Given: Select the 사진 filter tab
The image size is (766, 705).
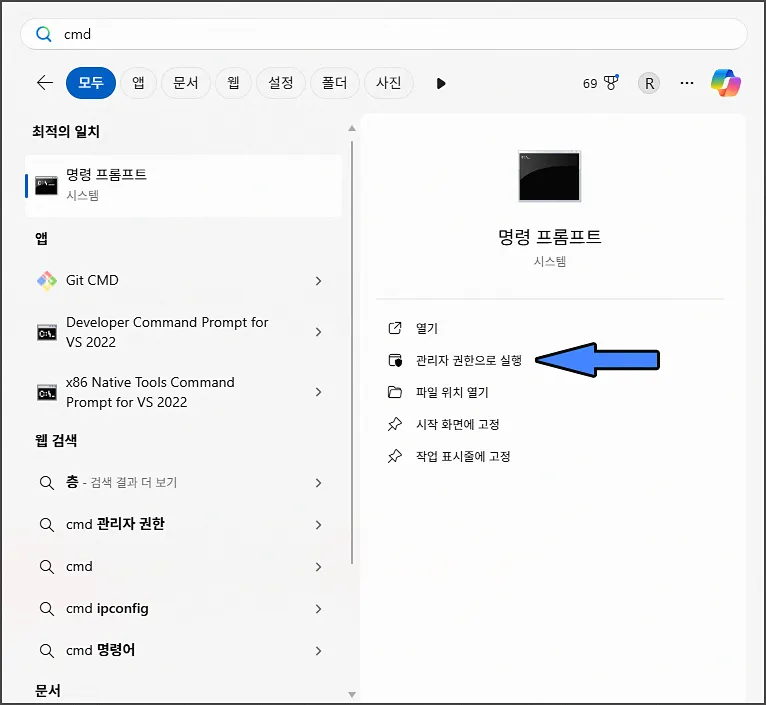Looking at the screenshot, I should tap(389, 83).
